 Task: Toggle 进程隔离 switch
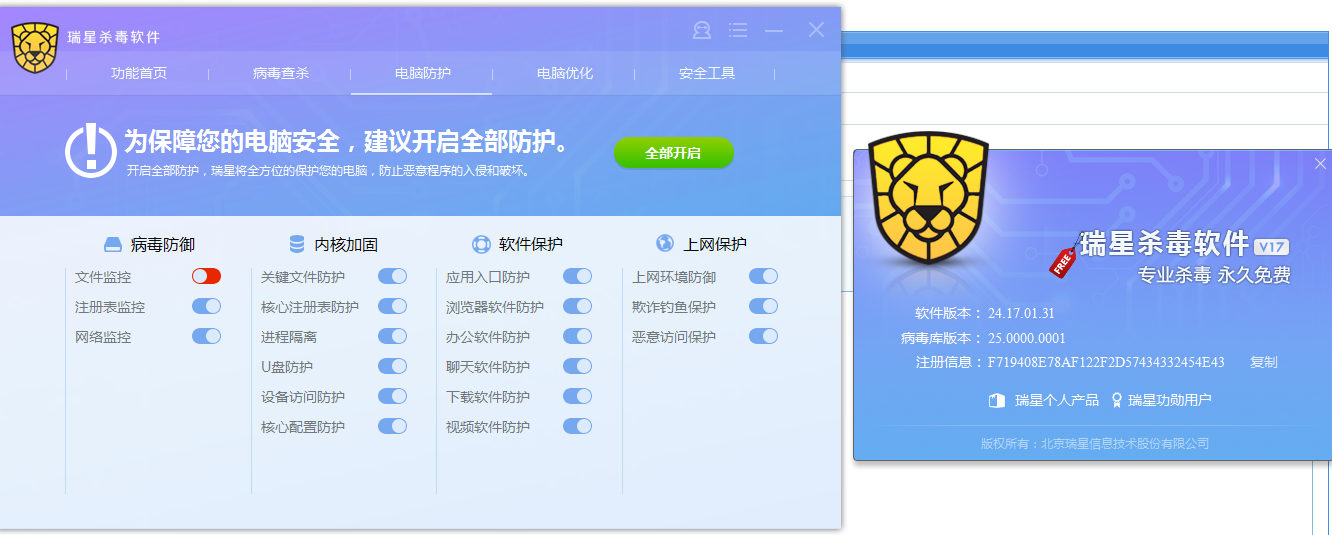click(x=392, y=336)
